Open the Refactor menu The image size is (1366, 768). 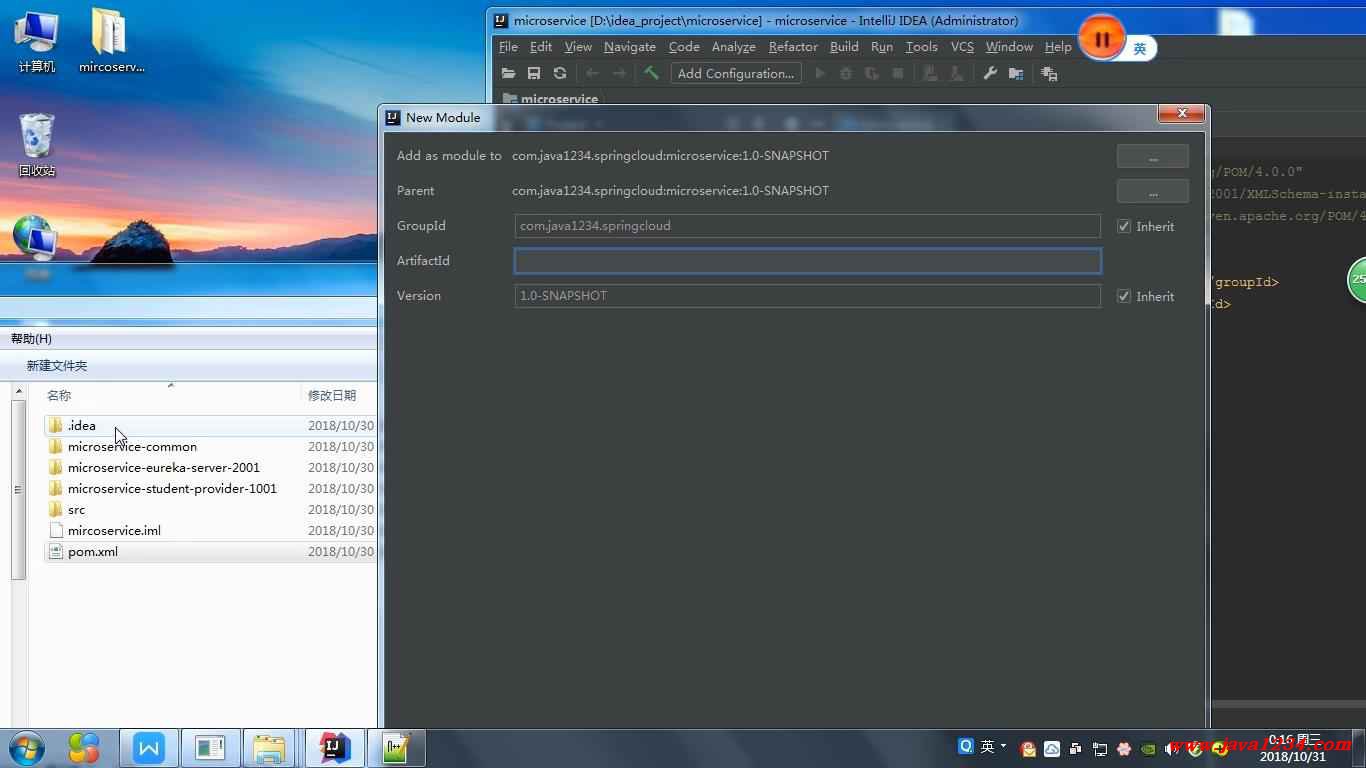793,47
